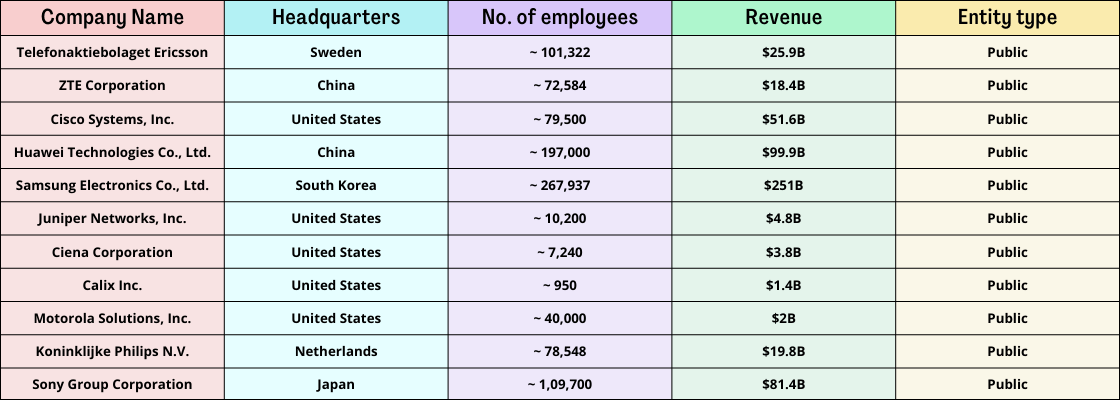Click the Company Name column header
Image resolution: width=1120 pixels, height=400 pixels.
tap(112, 18)
